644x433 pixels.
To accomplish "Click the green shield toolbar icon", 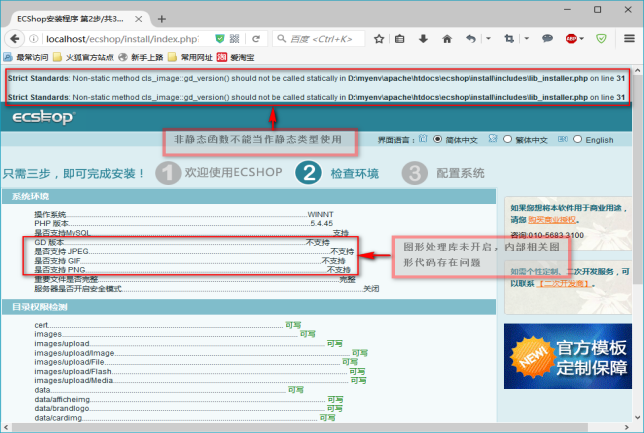I will click(601, 39).
